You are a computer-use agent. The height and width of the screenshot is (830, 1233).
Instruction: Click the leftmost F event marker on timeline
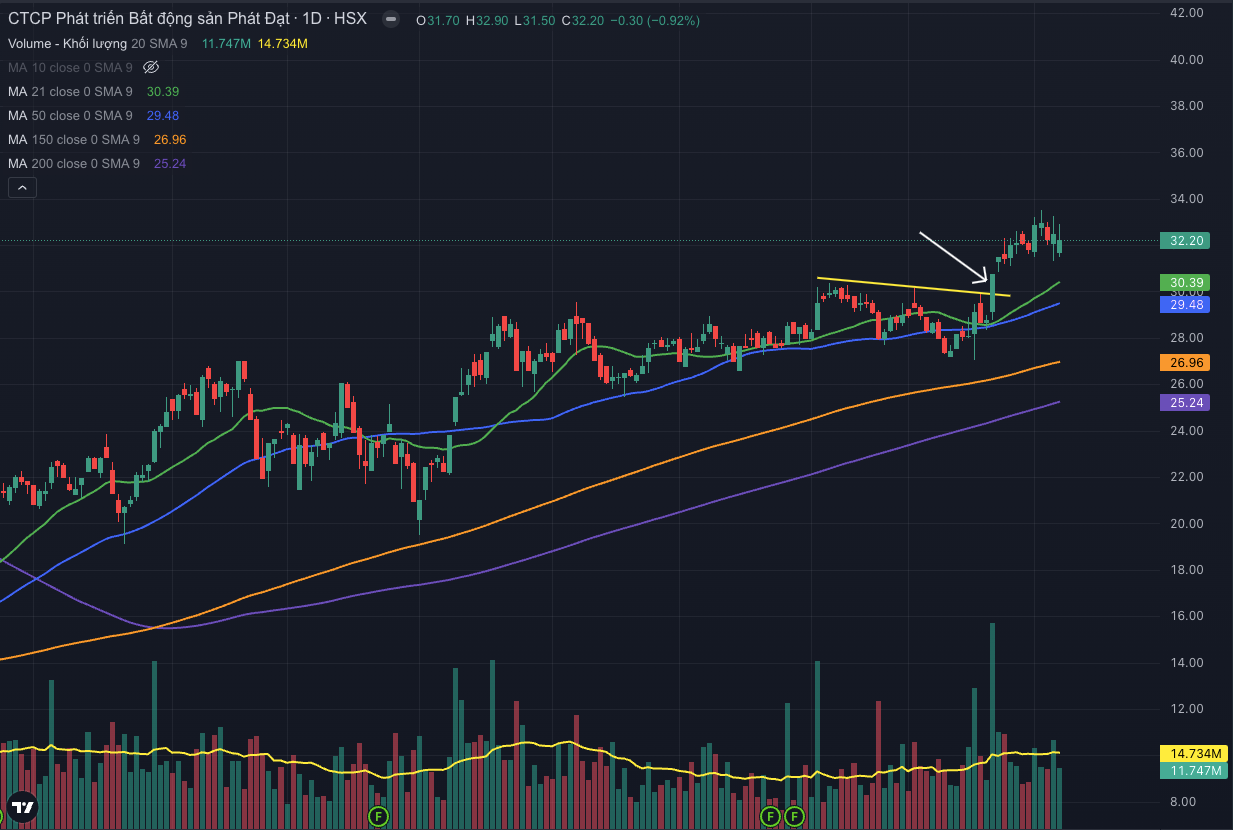tap(378, 816)
